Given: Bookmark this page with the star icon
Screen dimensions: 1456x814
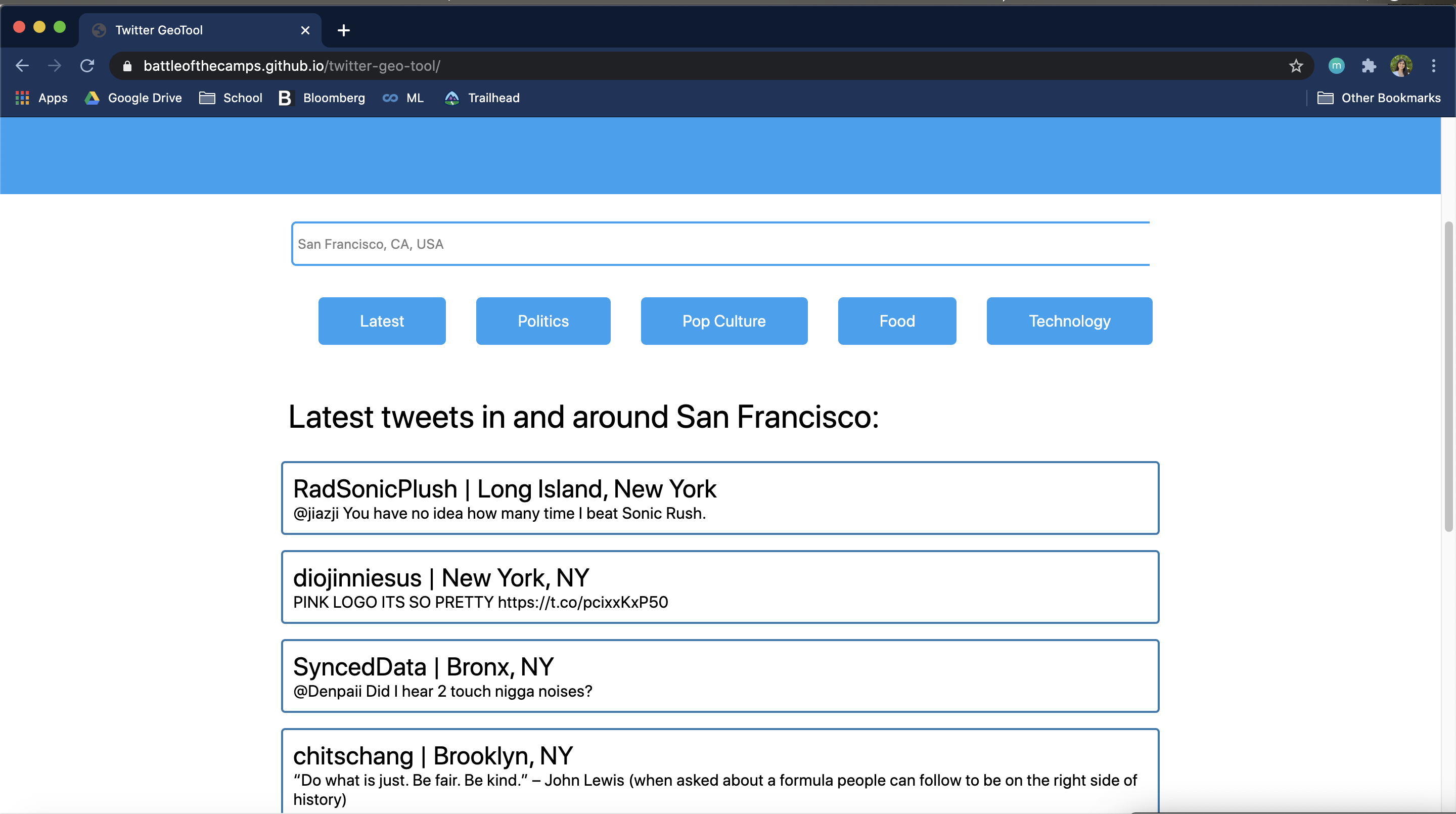Looking at the screenshot, I should (x=1295, y=66).
